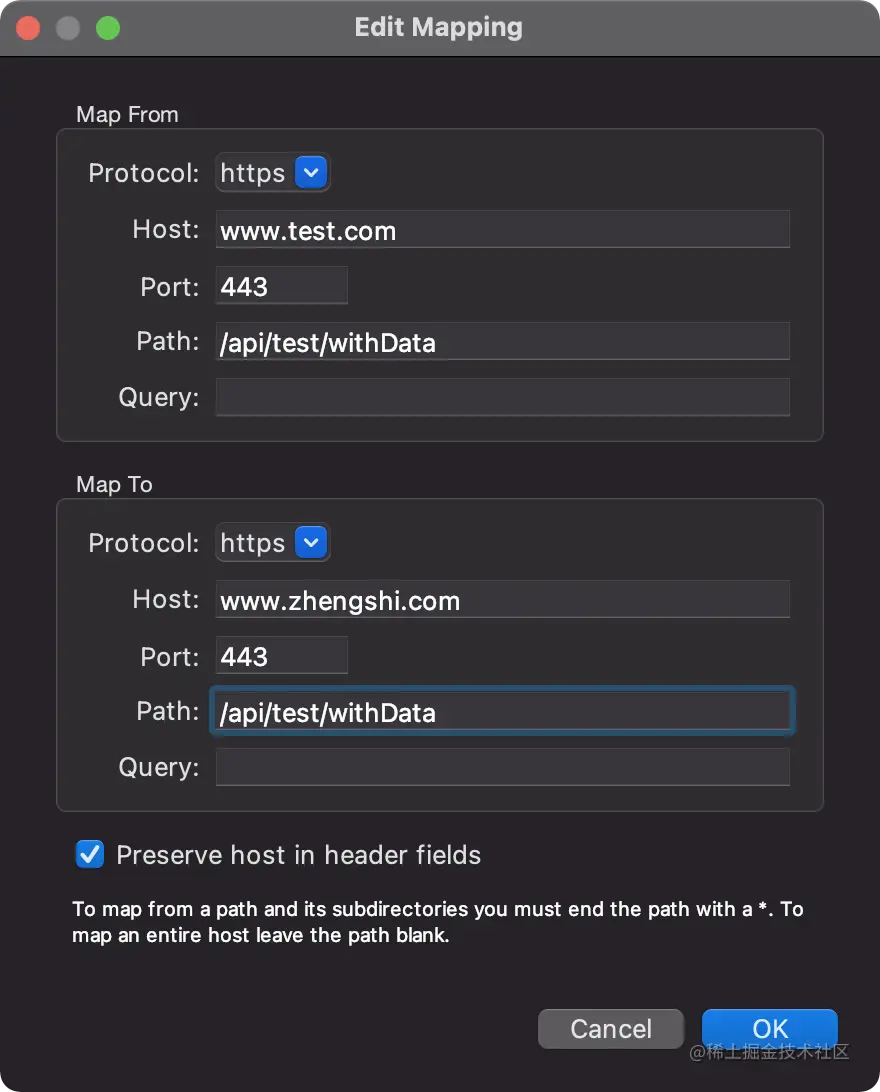Open the Map To protocol dropdown arrow

pos(311,542)
